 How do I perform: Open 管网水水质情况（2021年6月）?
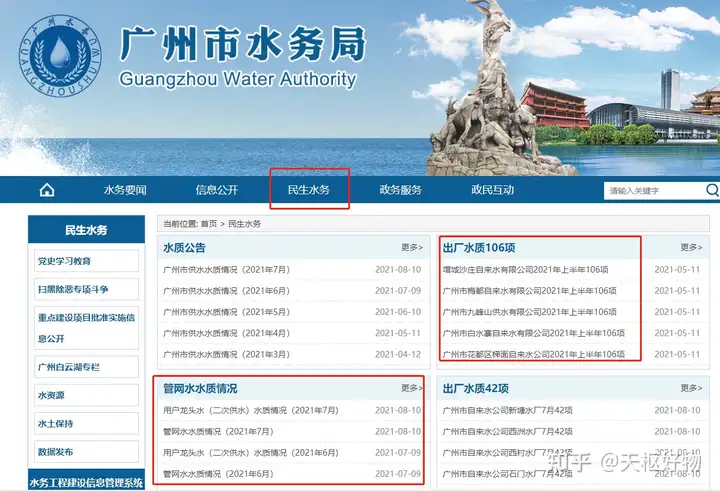point(218,474)
